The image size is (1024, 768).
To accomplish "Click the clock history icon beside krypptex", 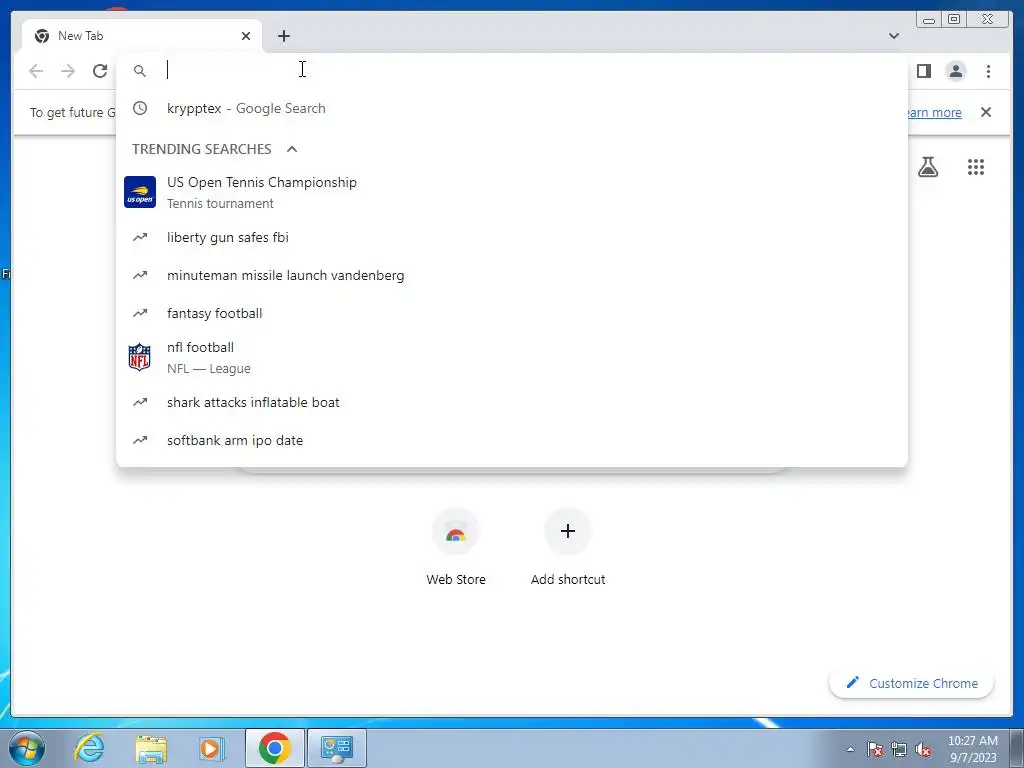I will (x=140, y=108).
